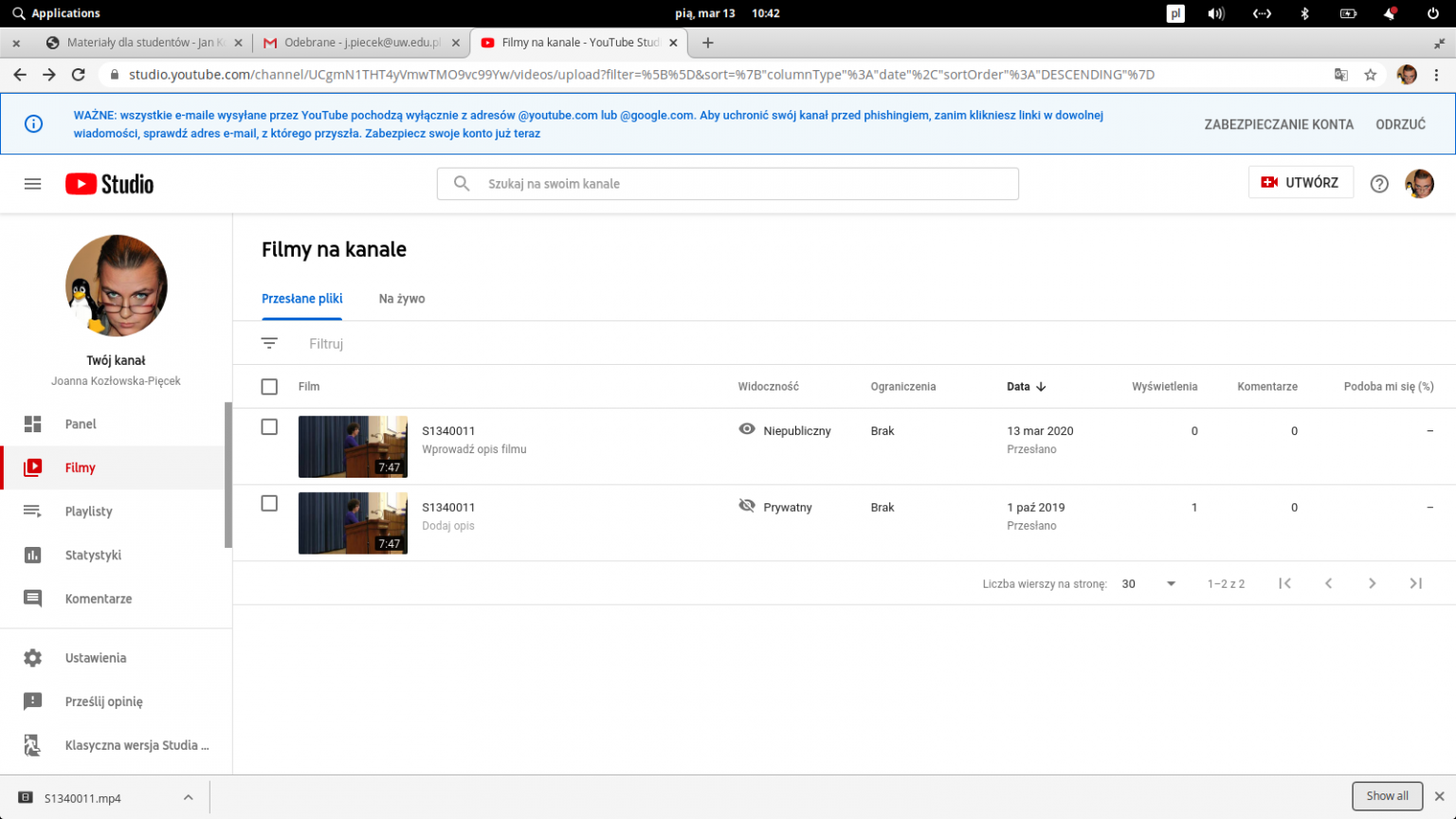Go to first page of results
Image resolution: width=1456 pixels, height=819 pixels.
point(1284,584)
